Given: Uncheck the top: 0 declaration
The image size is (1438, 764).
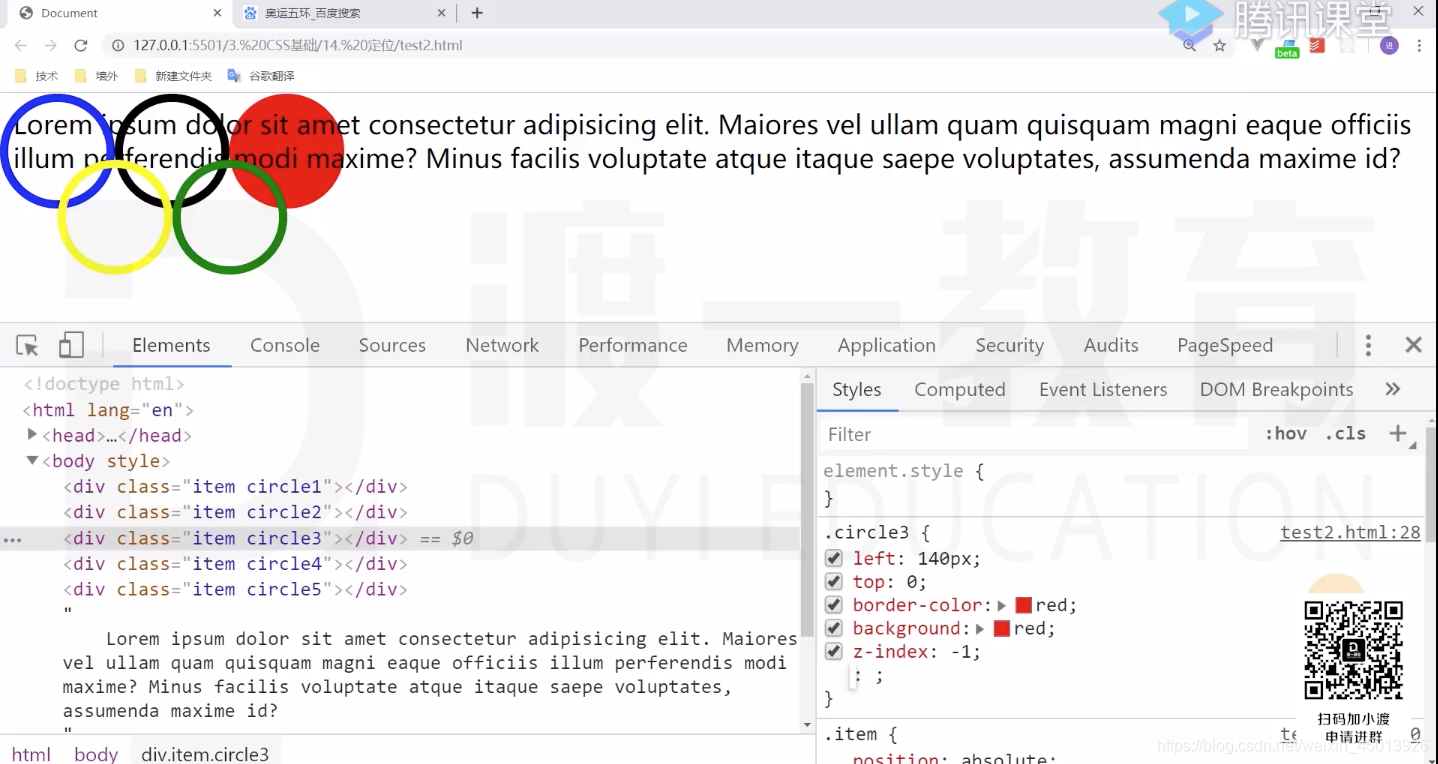Looking at the screenshot, I should (833, 582).
